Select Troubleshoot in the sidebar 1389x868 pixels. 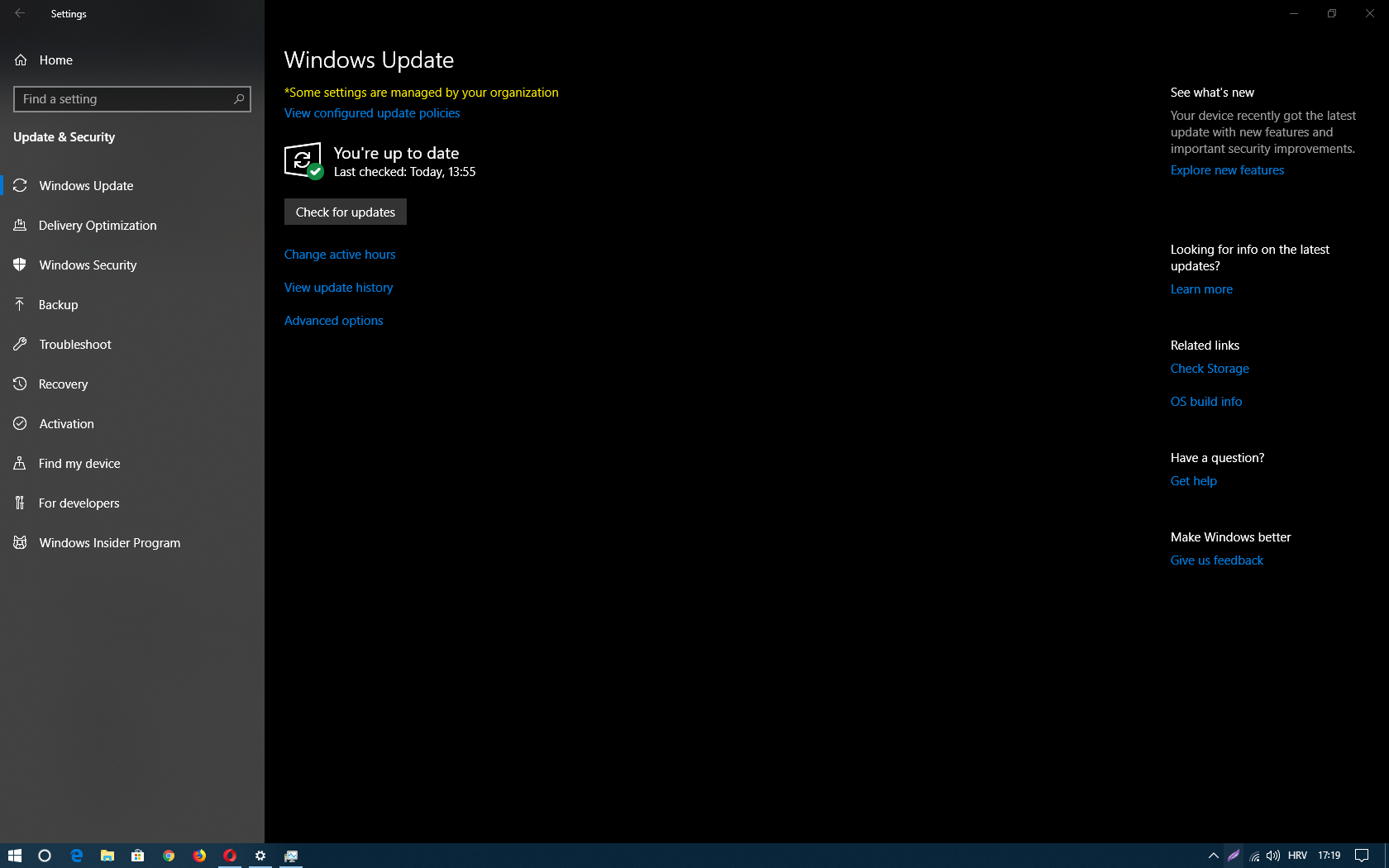[132, 345]
